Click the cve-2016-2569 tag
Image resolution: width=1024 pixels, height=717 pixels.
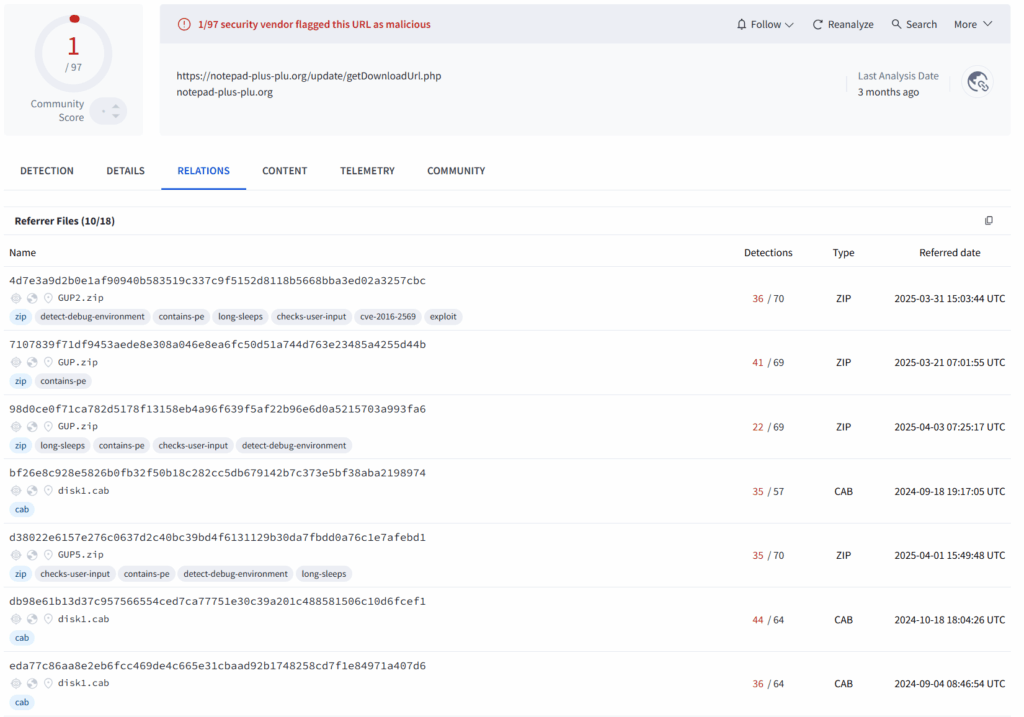(388, 317)
